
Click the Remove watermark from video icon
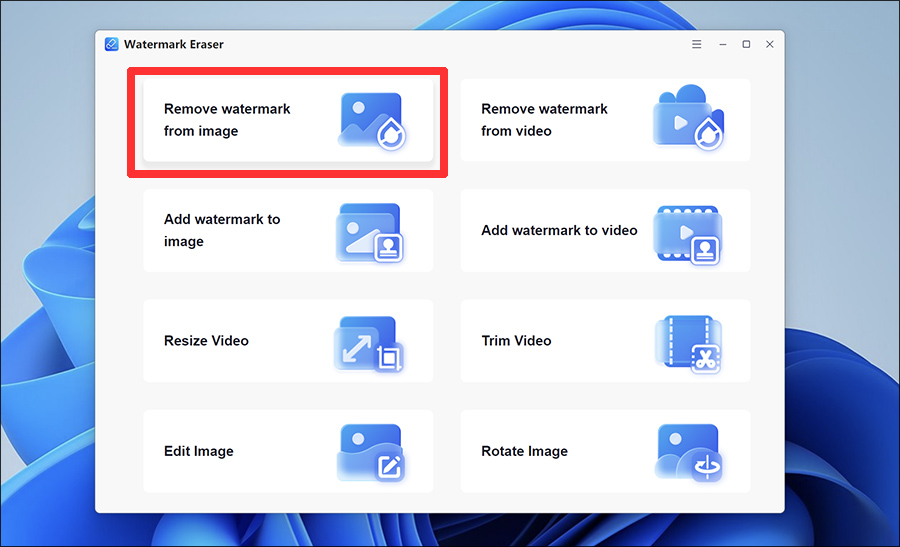pos(688,118)
